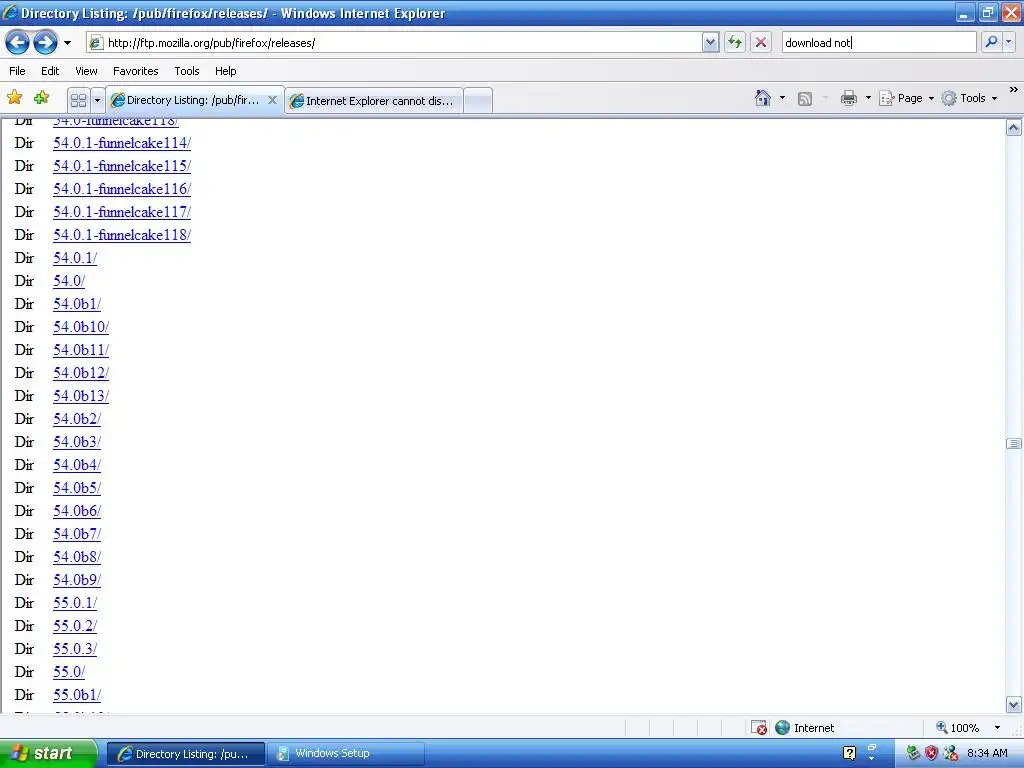Open the 54.0b10/ directory link
The height and width of the screenshot is (768, 1024).
pos(81,327)
